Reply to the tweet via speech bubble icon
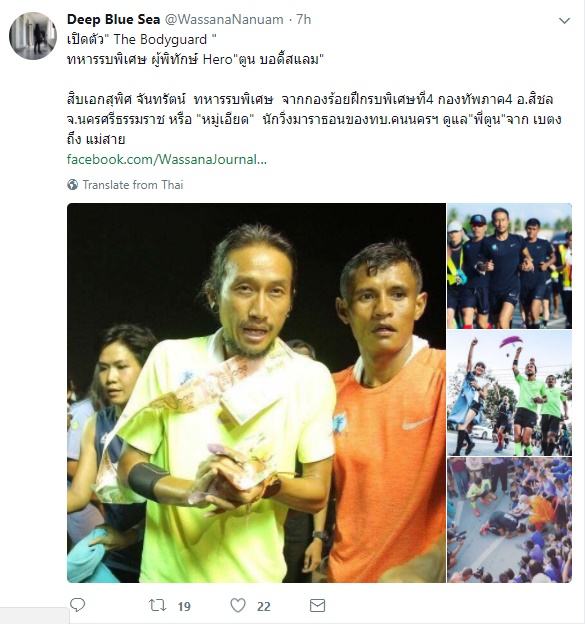The height and width of the screenshot is (624, 585). (77, 605)
